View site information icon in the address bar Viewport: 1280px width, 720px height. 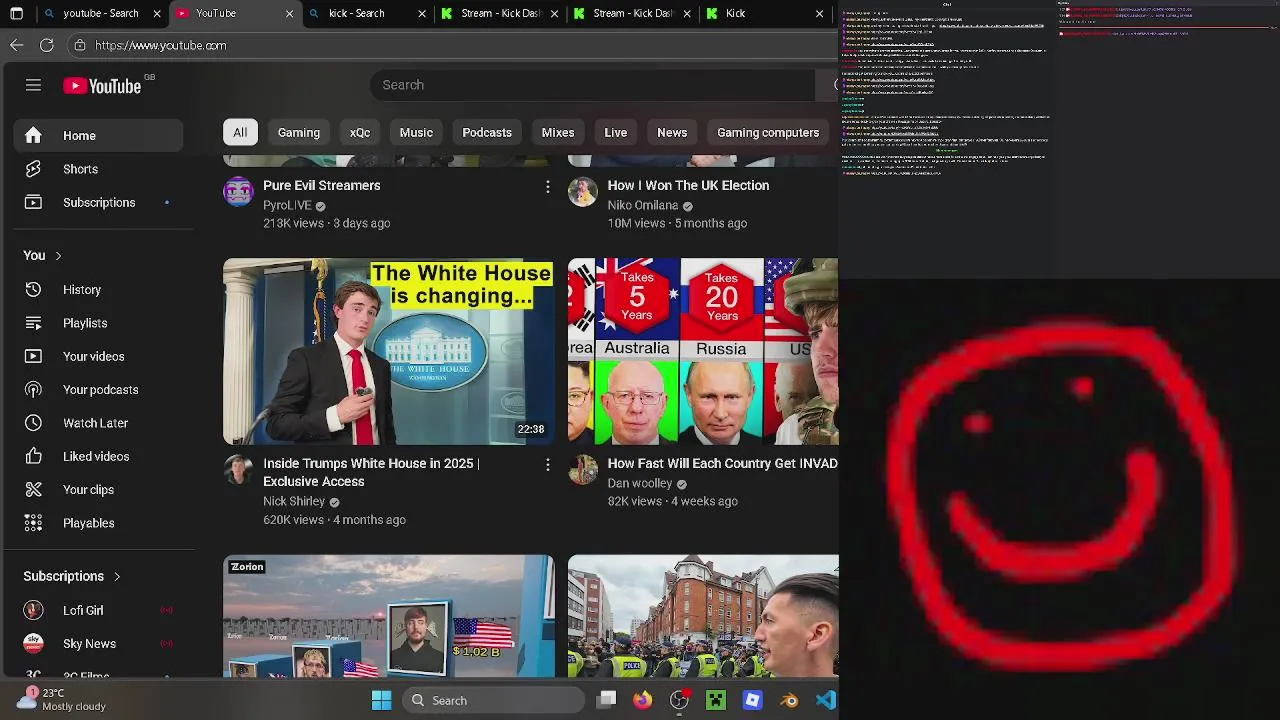point(80,45)
